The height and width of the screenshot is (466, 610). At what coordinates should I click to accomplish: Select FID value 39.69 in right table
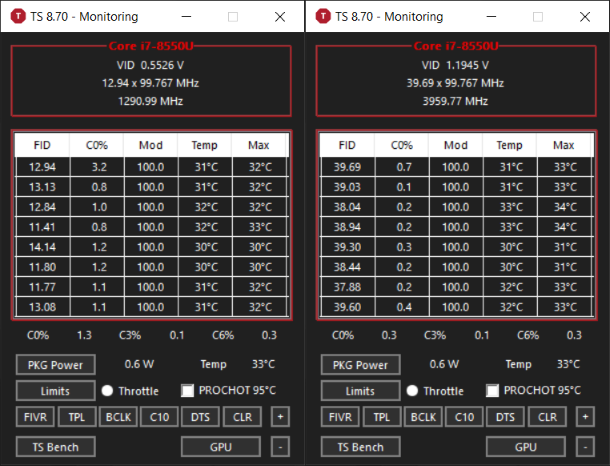coord(347,167)
